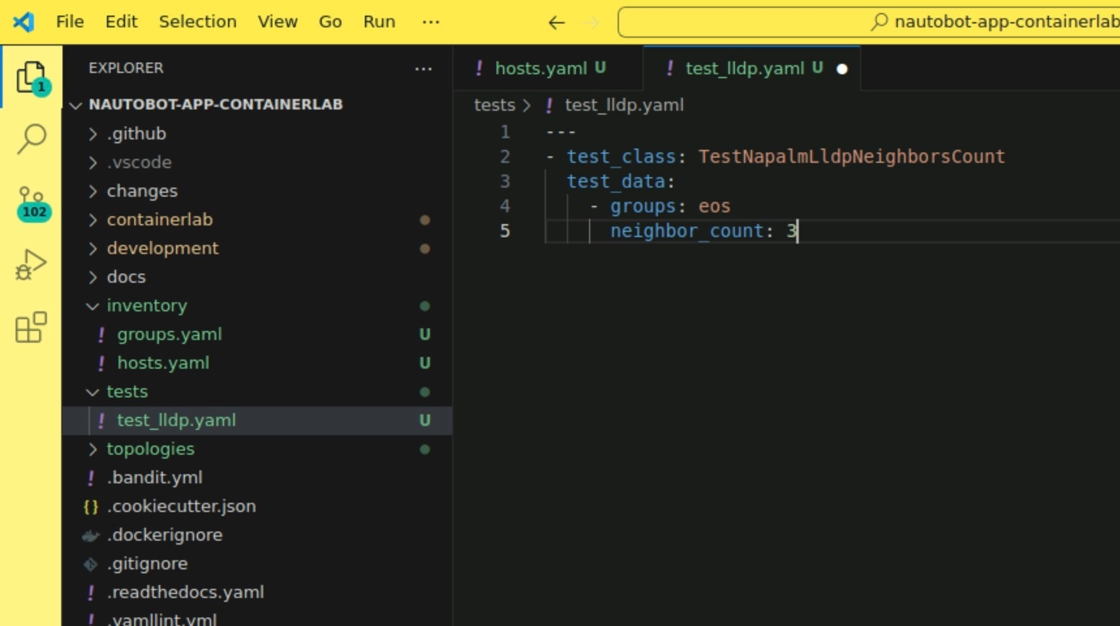
Task: Open the Search view icon
Action: point(31,139)
